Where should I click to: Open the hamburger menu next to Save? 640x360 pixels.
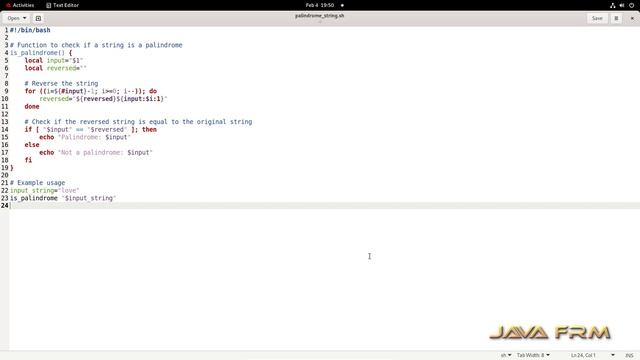(616, 18)
